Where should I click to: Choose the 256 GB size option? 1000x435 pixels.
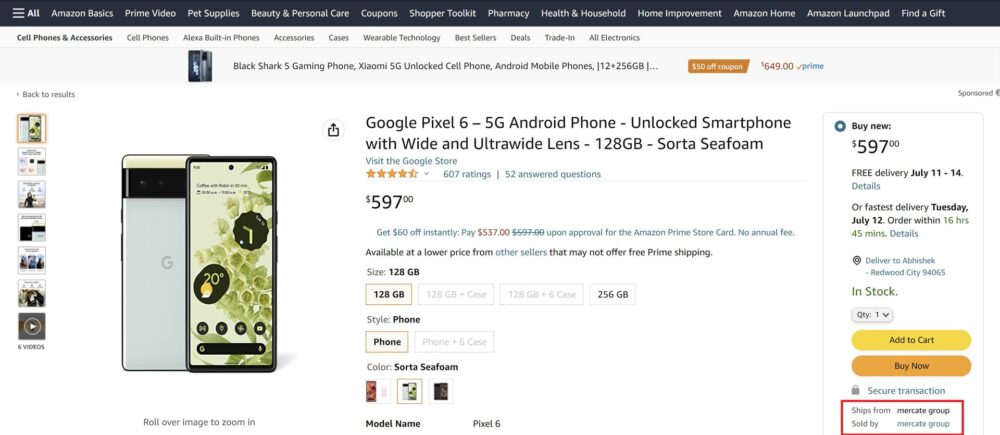pos(614,294)
